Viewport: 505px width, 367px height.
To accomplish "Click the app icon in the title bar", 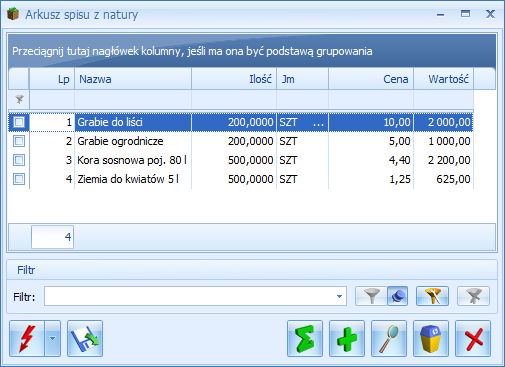I will [13, 14].
